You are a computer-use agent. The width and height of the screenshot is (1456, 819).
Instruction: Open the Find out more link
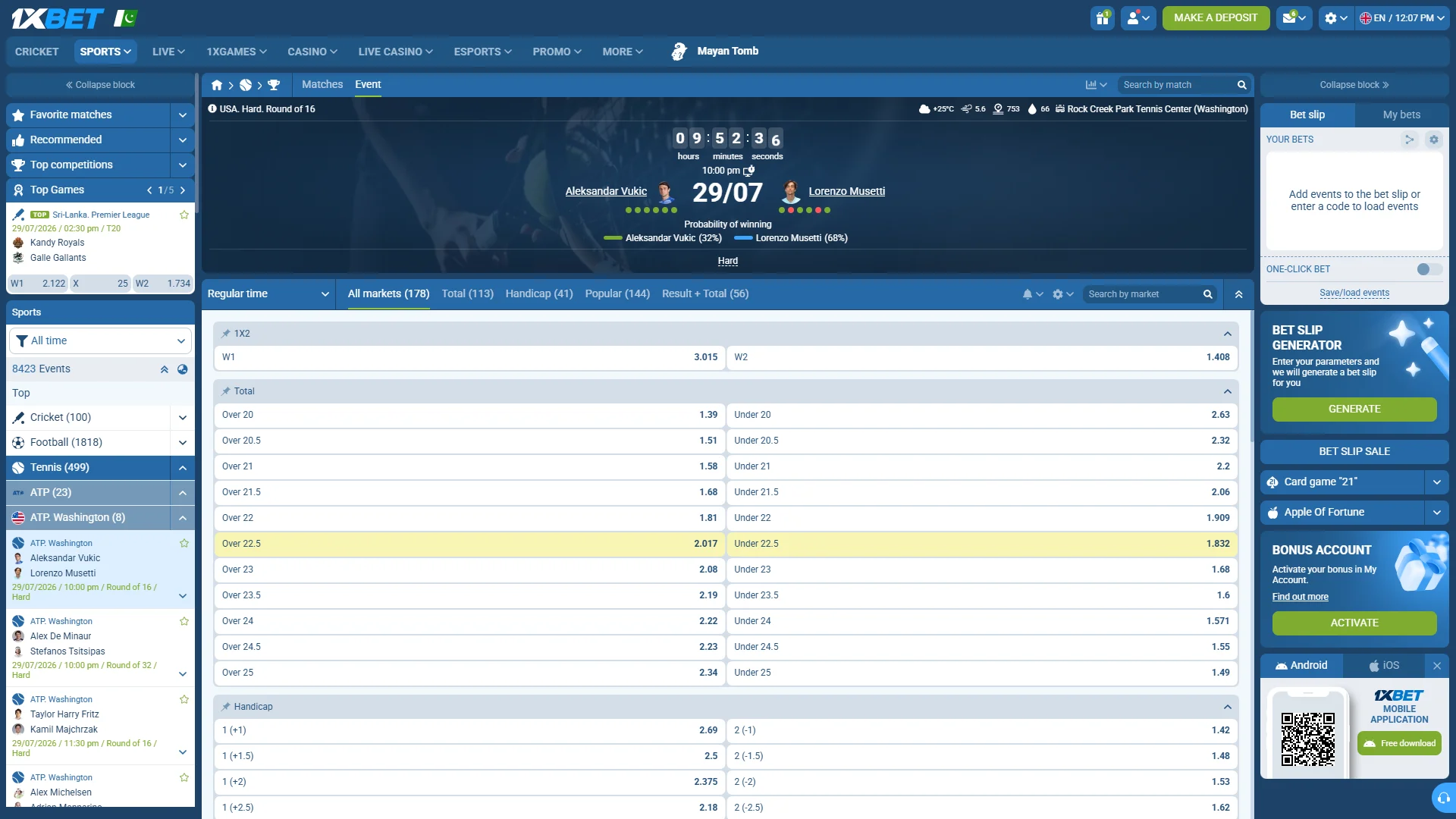click(x=1300, y=598)
